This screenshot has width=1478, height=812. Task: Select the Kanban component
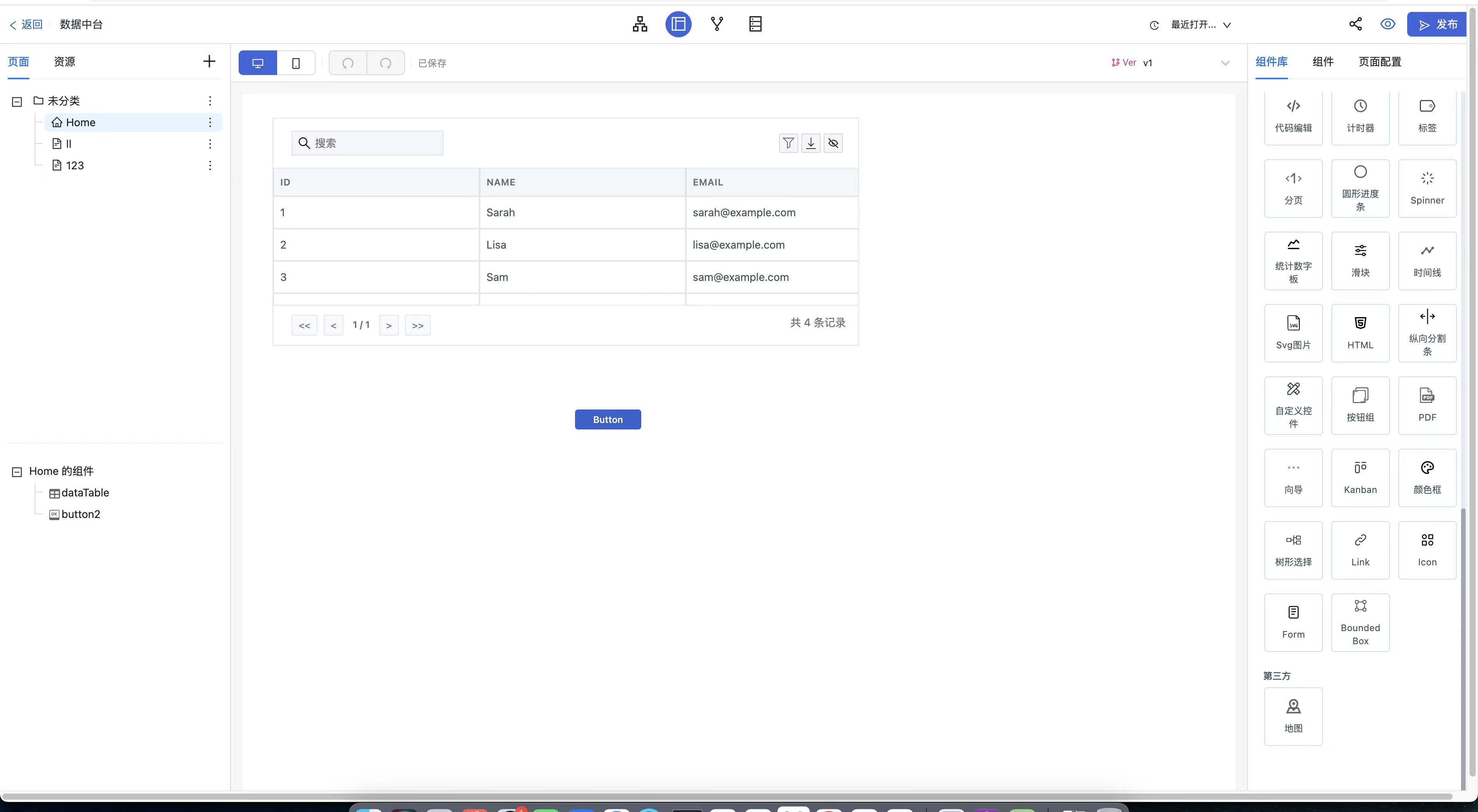pos(1360,478)
